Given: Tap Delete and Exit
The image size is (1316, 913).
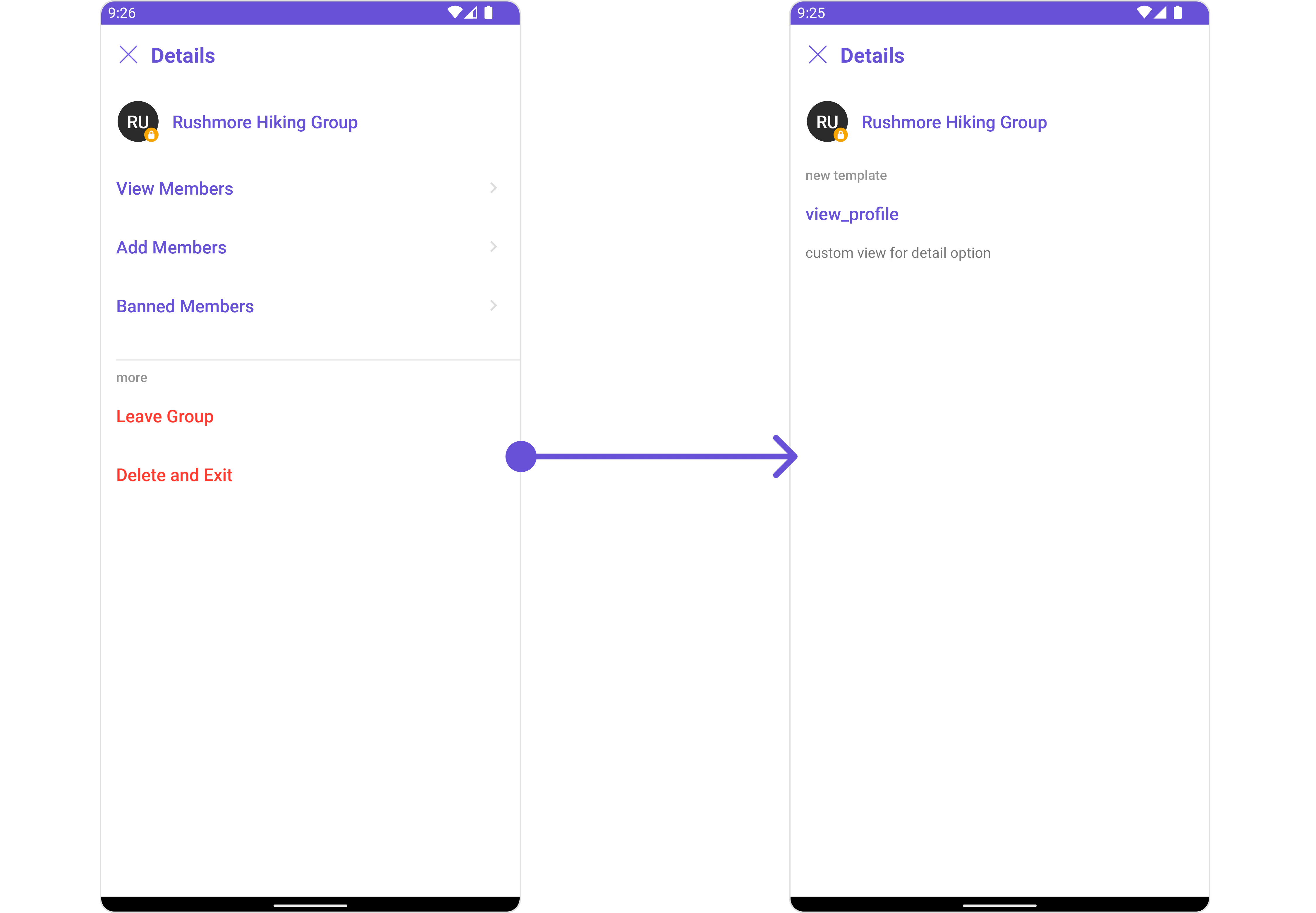Looking at the screenshot, I should click(x=174, y=475).
